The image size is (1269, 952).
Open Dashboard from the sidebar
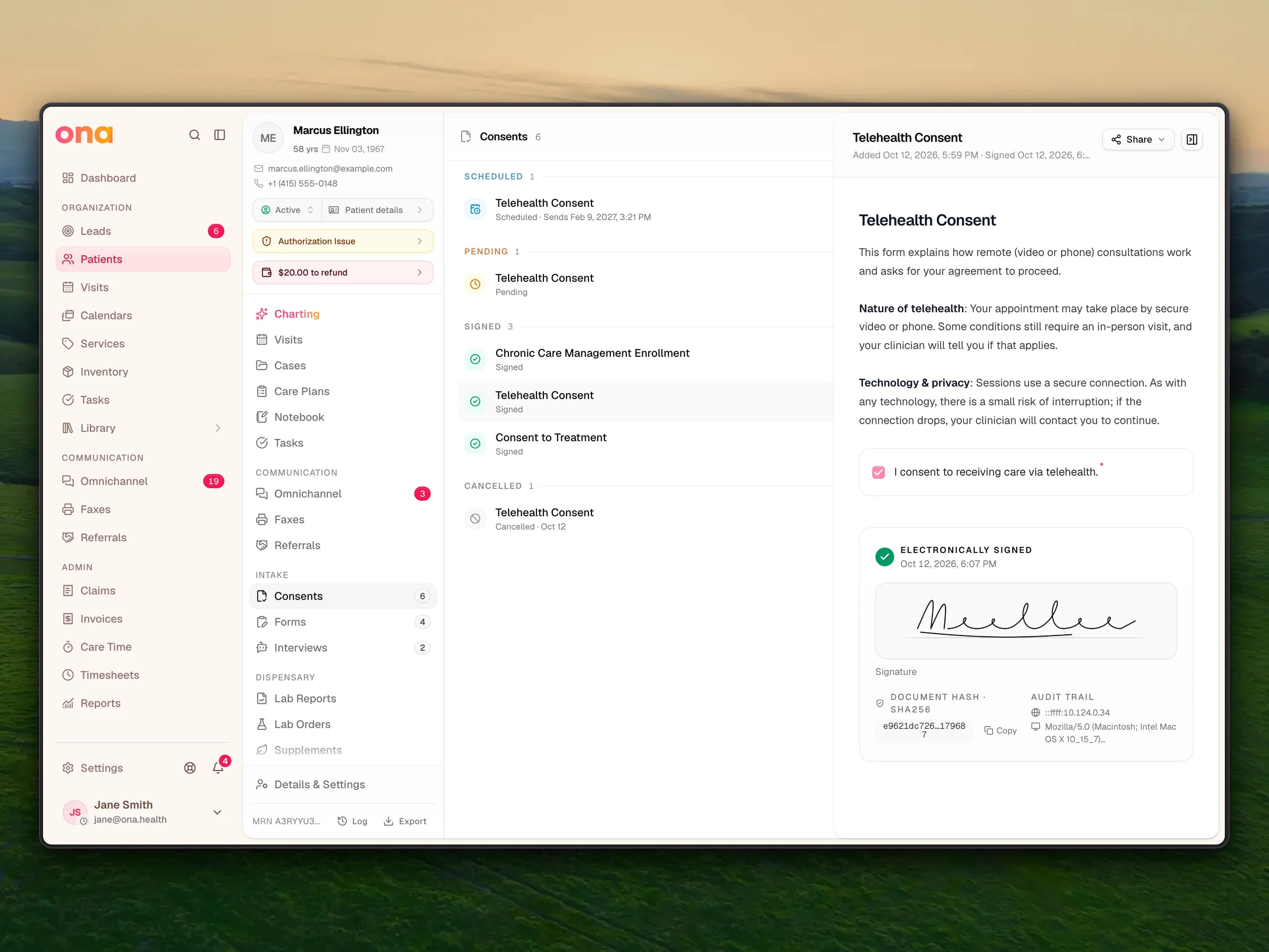click(x=143, y=178)
